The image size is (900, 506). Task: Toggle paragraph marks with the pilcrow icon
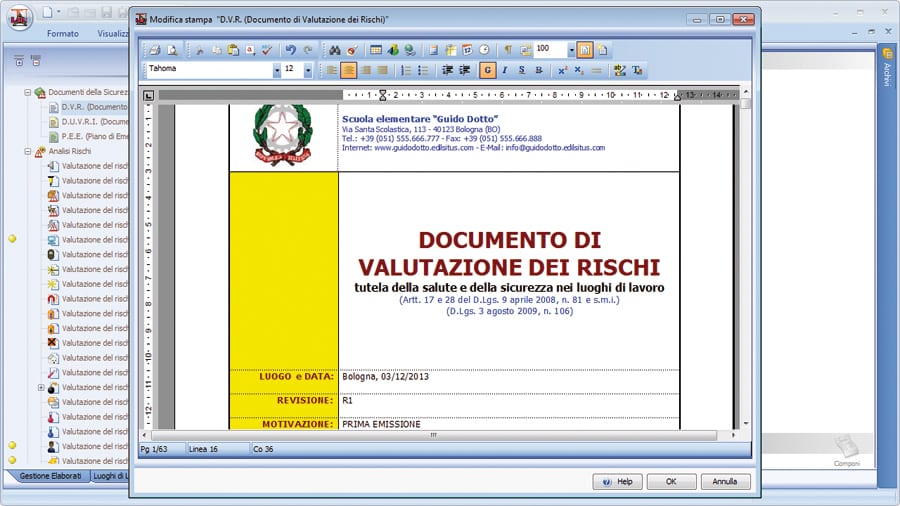(508, 50)
